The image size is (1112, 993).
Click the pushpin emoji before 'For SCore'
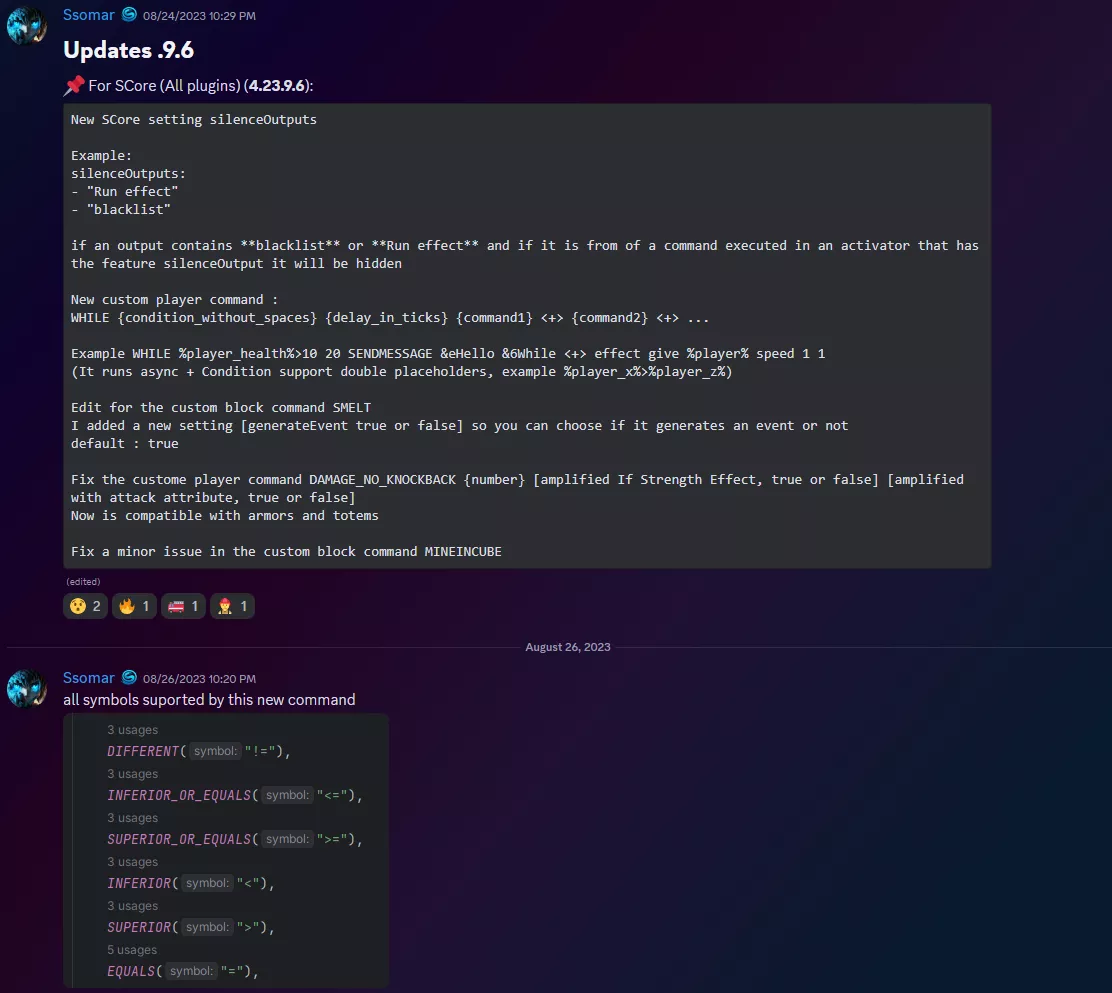coord(73,86)
